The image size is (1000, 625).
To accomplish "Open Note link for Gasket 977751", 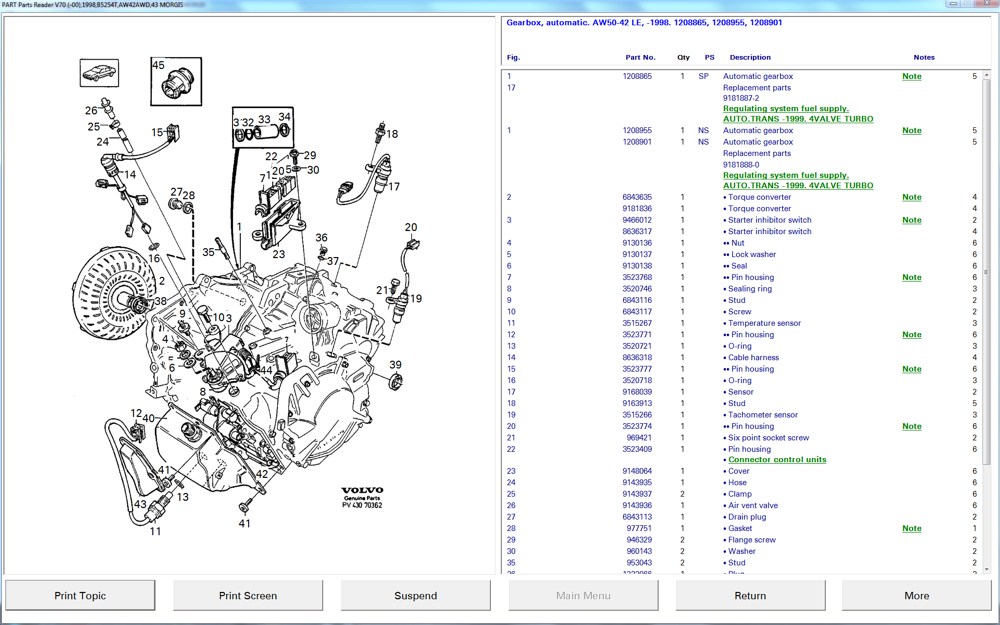I will [911, 529].
